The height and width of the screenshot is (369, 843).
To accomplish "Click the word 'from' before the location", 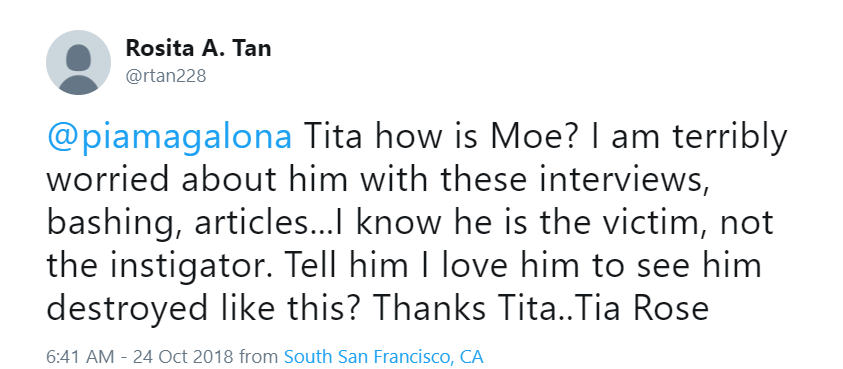I will click(x=259, y=356).
